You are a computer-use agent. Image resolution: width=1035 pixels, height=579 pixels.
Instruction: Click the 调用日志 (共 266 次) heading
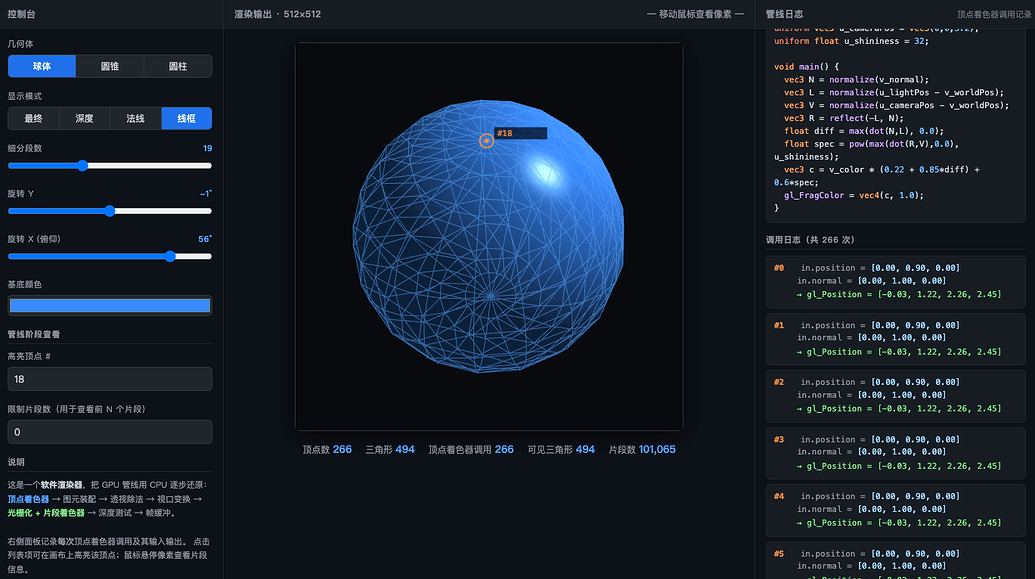pos(810,240)
